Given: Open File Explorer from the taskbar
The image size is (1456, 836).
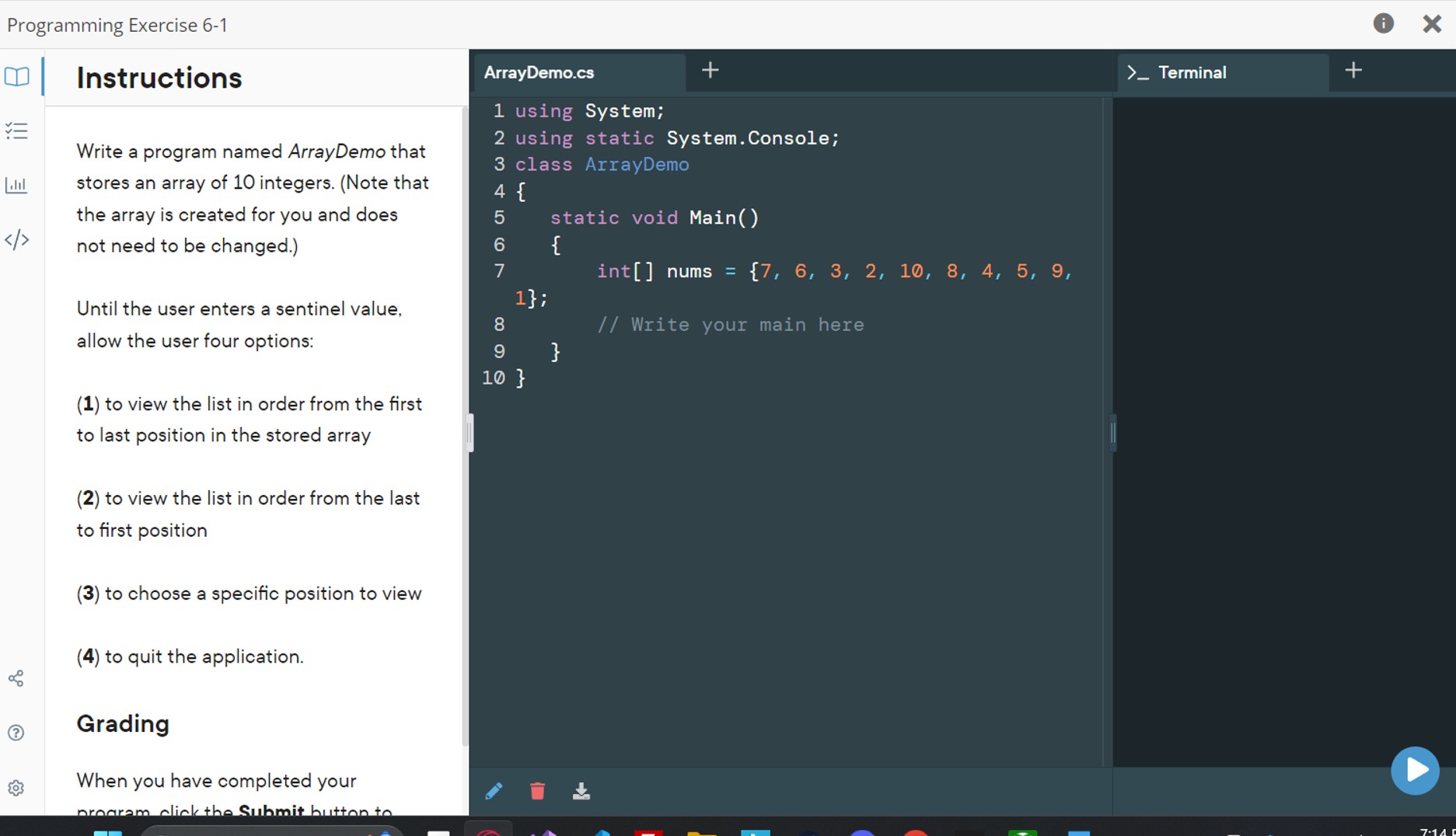Looking at the screenshot, I should tap(702, 831).
